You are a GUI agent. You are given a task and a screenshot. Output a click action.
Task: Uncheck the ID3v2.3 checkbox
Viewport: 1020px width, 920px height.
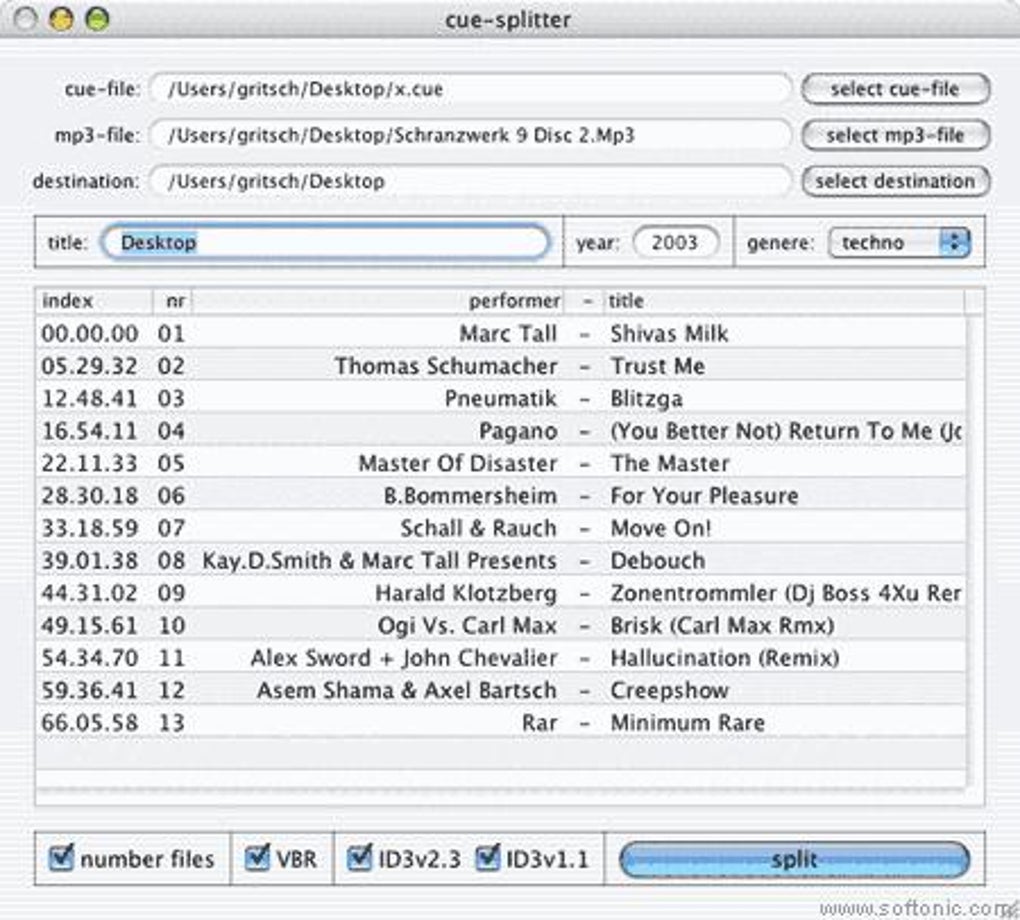click(359, 858)
